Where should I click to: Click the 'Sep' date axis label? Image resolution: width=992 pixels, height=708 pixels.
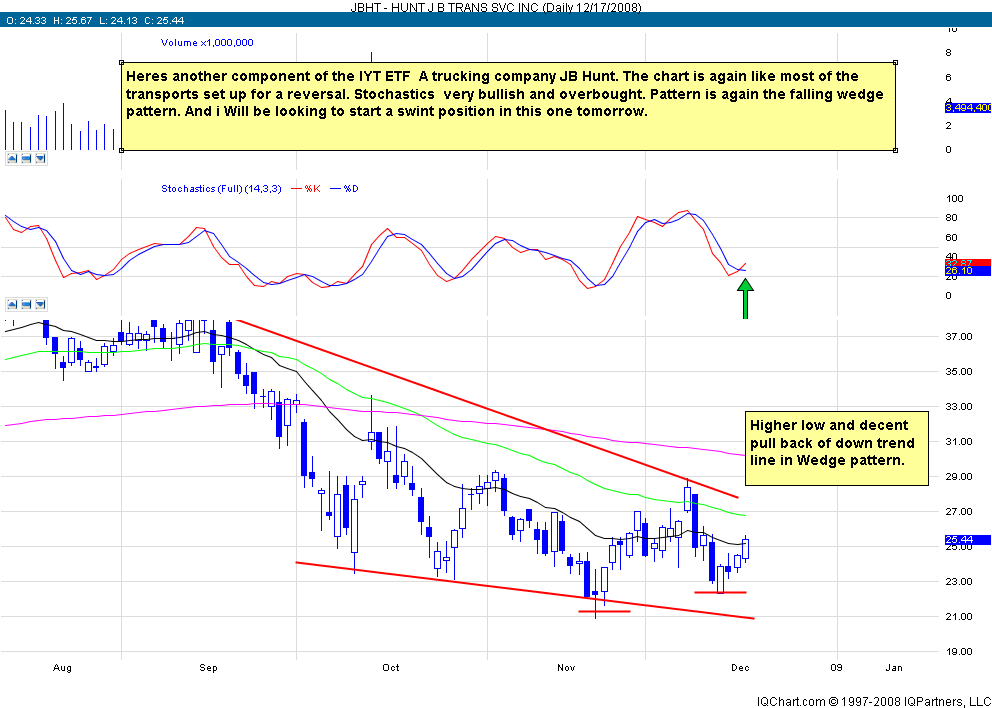pyautogui.click(x=208, y=668)
